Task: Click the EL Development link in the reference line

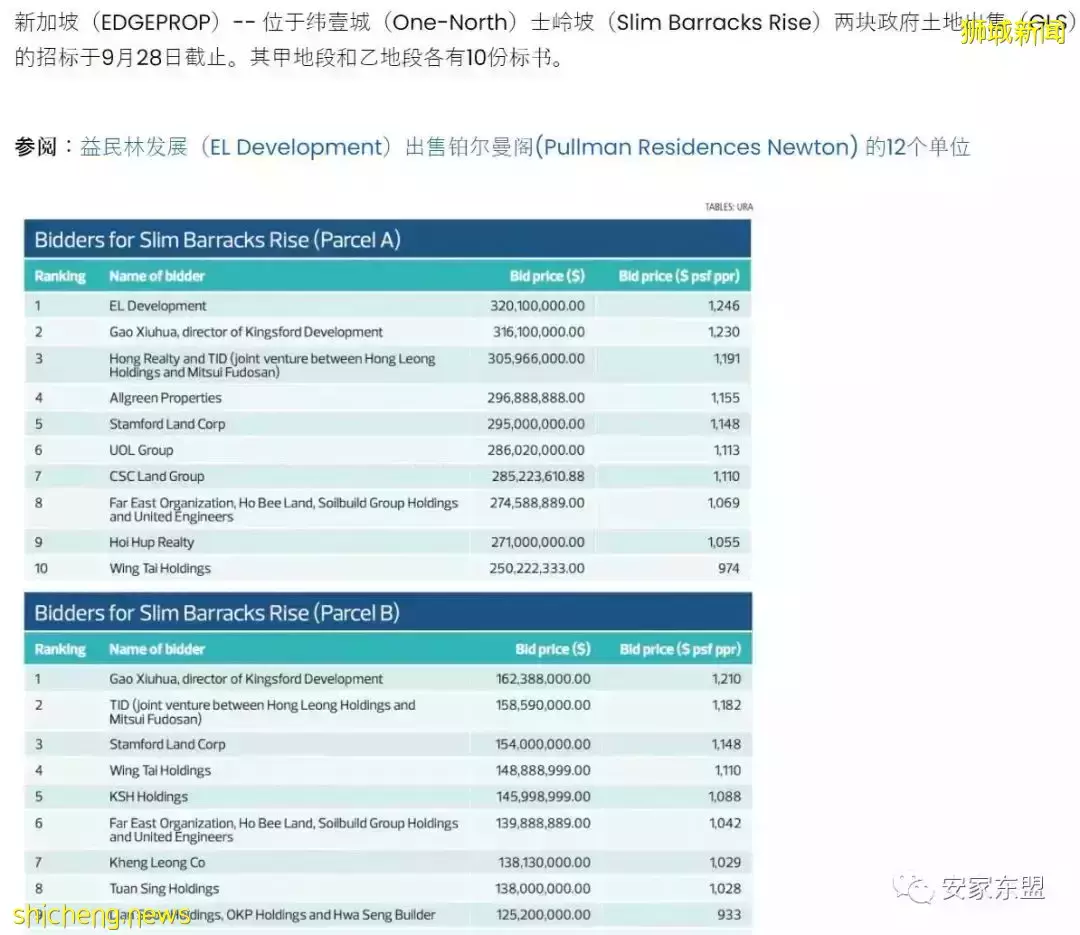Action: click(296, 146)
